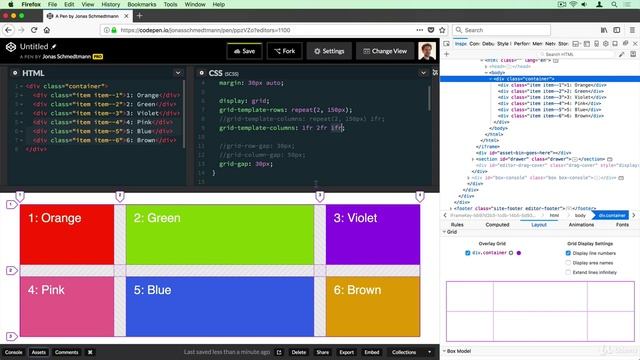Viewport: 640px width, 360px height.
Task: Expand the footer site-footer node
Action: click(x=451, y=209)
